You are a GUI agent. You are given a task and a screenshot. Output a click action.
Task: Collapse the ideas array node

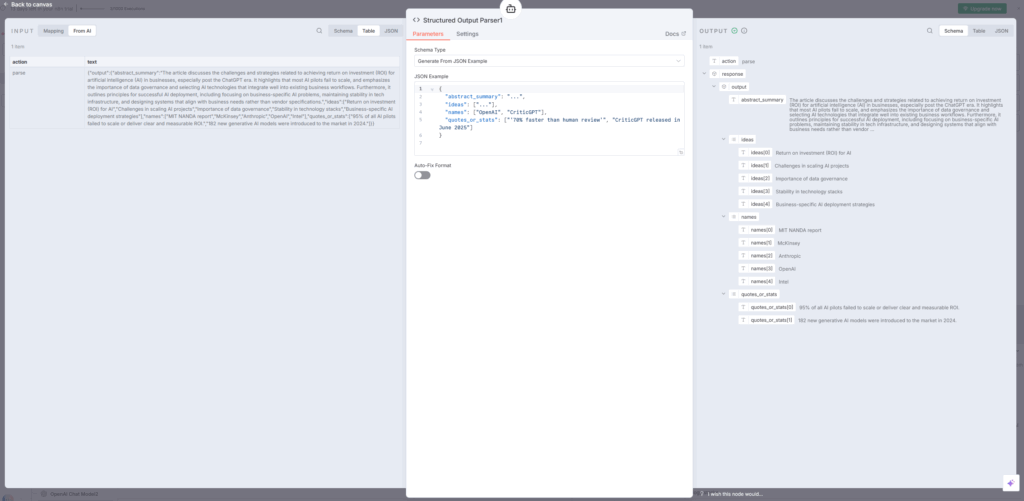pyautogui.click(x=723, y=139)
